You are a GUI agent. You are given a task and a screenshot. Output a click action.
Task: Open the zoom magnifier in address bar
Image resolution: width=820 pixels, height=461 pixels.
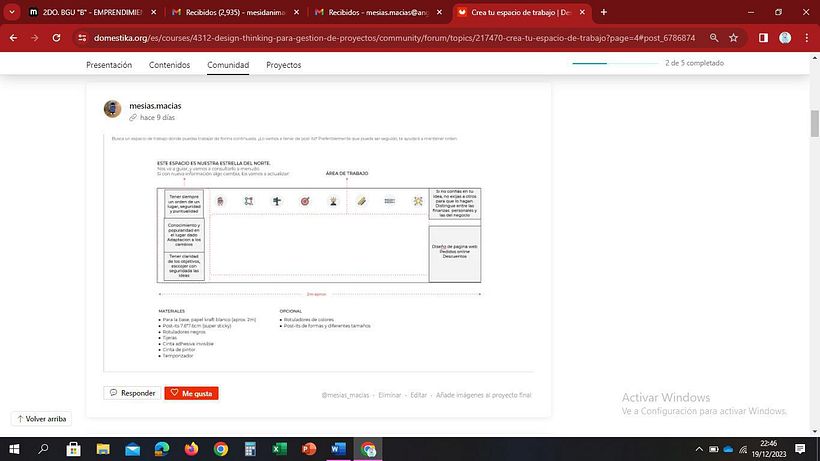click(714, 38)
